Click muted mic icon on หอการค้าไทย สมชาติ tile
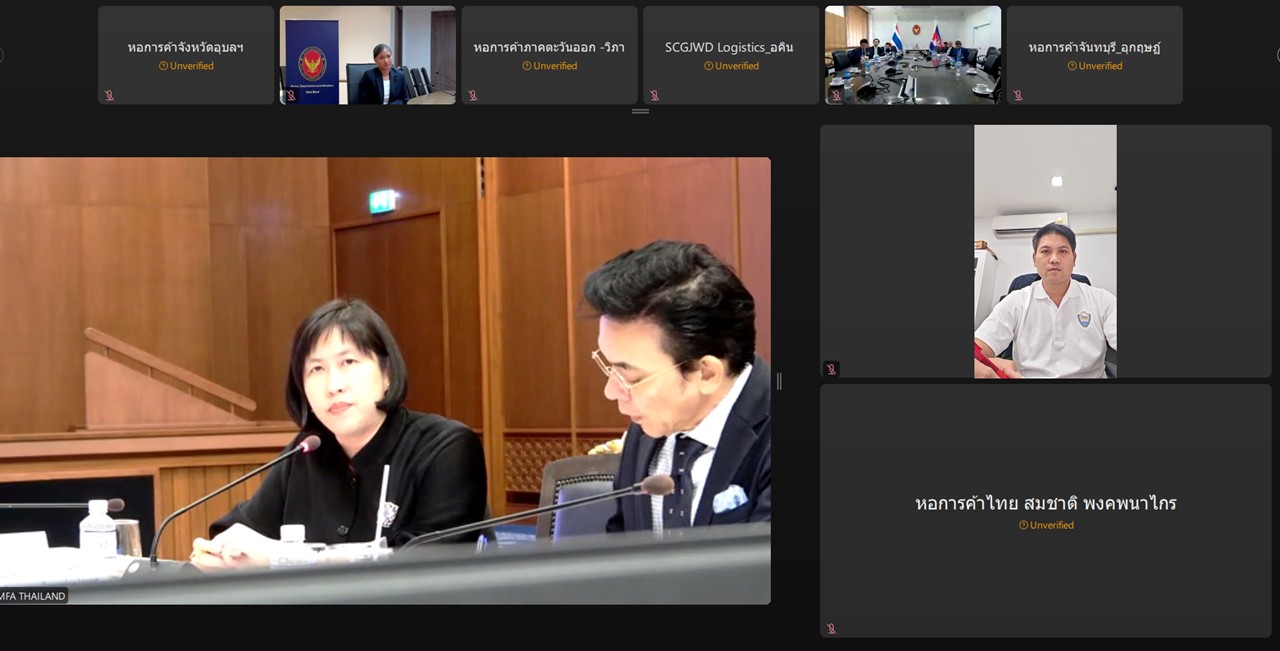This screenshot has width=1280, height=651. [x=831, y=629]
